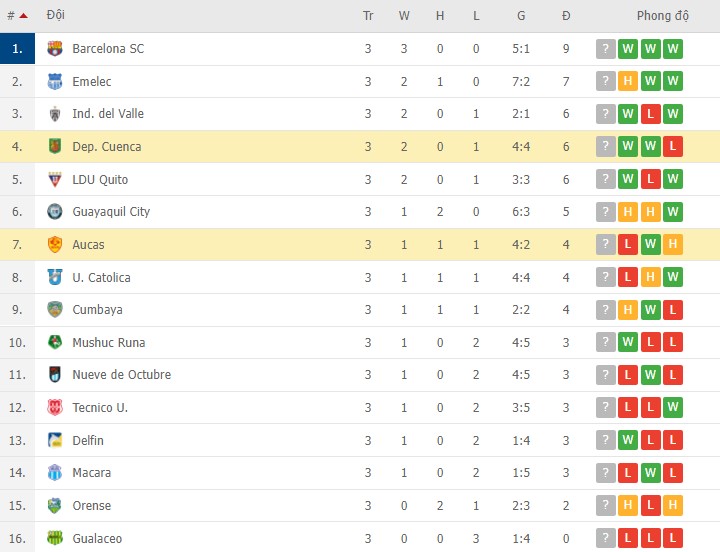Click the Barcelona SC team crest icon
Viewport: 720px width, 552px height.
point(55,49)
